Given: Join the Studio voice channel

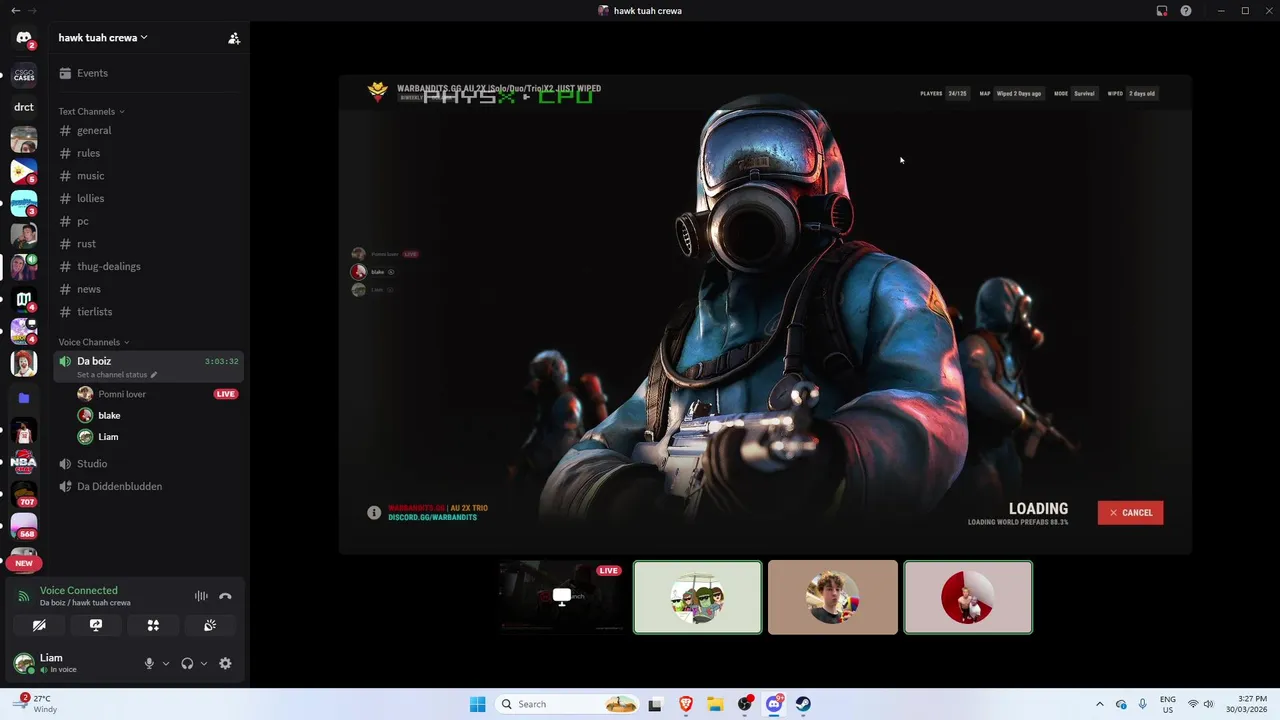Looking at the screenshot, I should (x=148, y=464).
